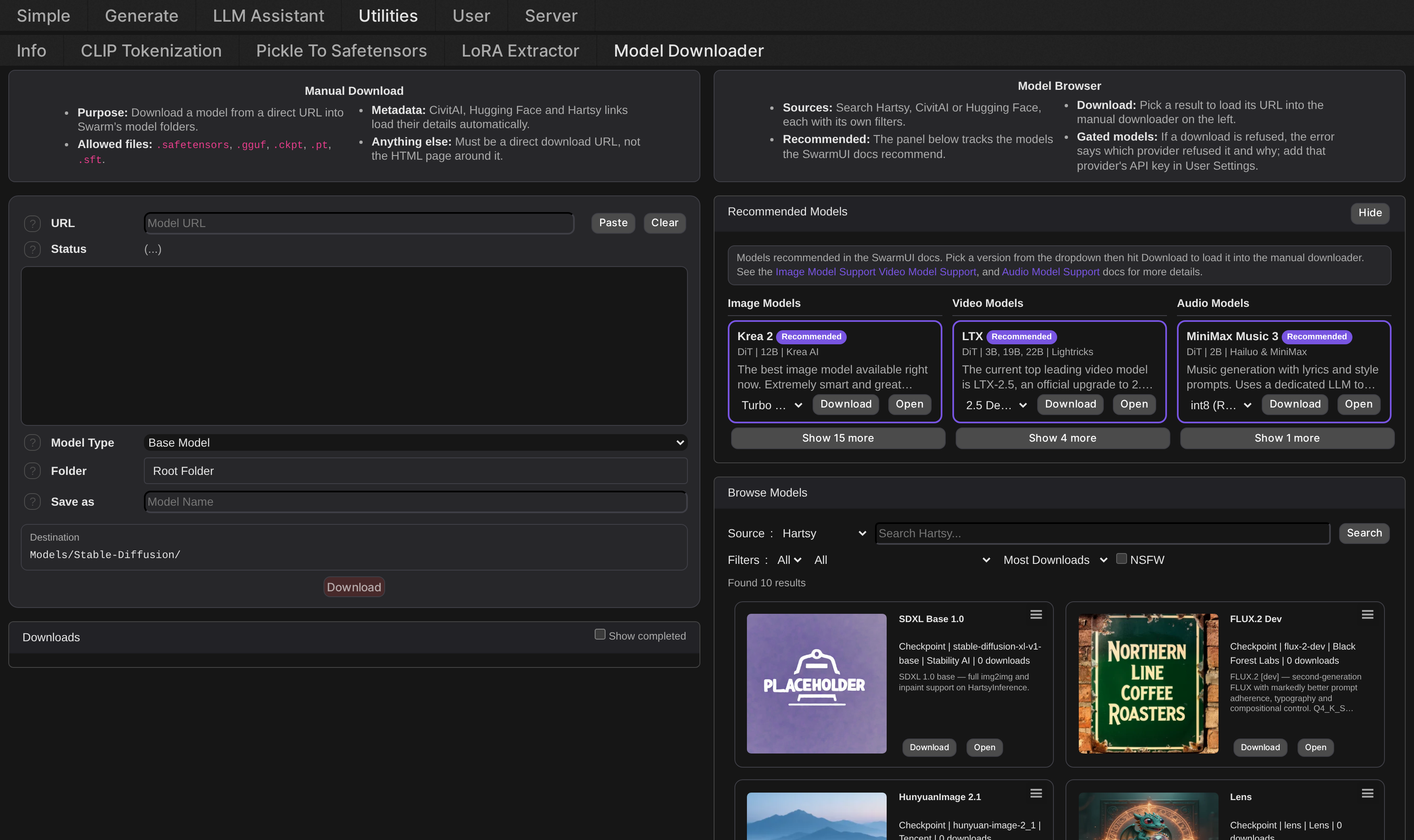This screenshot has height=840, width=1414.
Task: Open the Model Type help icon
Action: click(x=32, y=442)
